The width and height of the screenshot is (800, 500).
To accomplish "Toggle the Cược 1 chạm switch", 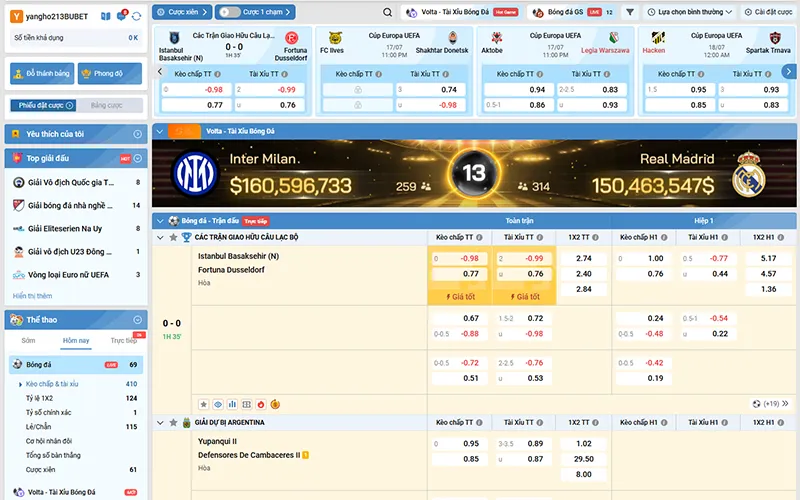I will point(230,12).
